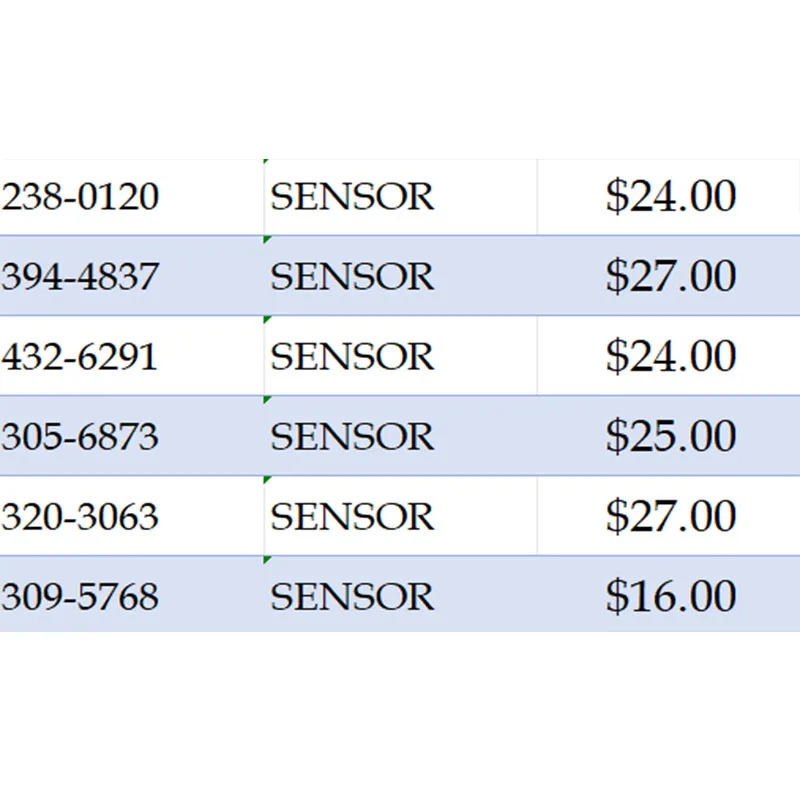
Task: Click green error indicator on 394-4837 row SENSOR cell
Action: point(267,239)
